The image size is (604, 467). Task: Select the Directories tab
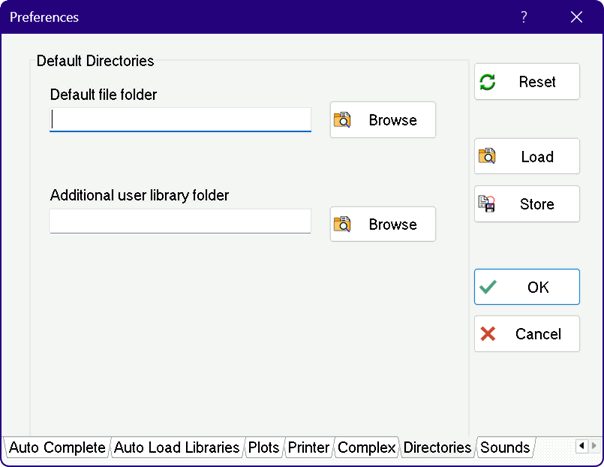tap(437, 447)
